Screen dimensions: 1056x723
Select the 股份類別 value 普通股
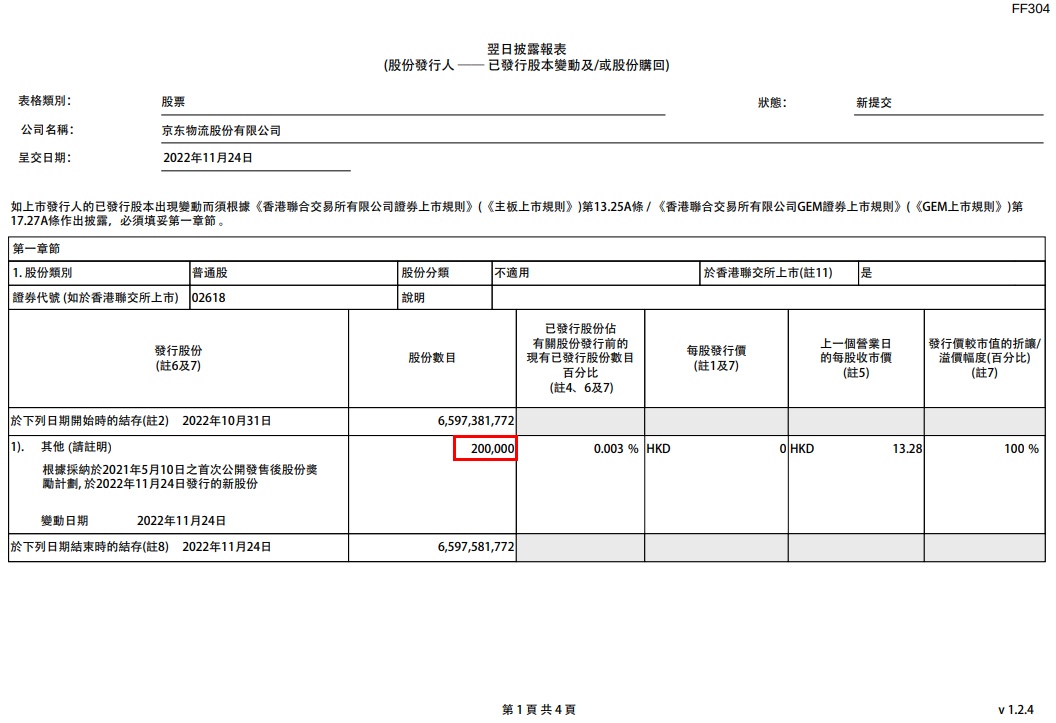pyautogui.click(x=292, y=272)
